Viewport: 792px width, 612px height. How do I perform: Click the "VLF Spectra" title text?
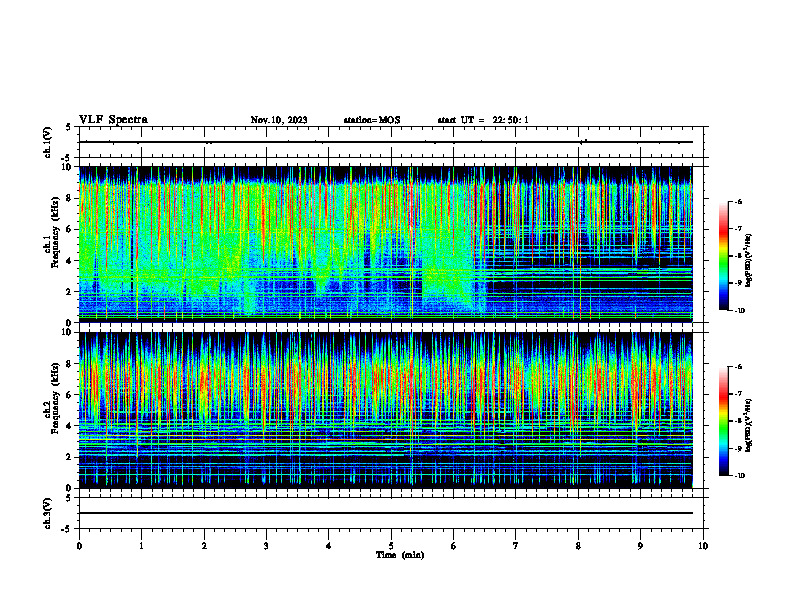pyautogui.click(x=113, y=120)
